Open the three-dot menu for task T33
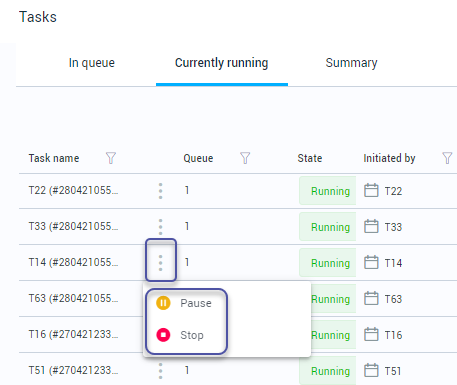This screenshot has width=457, height=385. [x=160, y=227]
